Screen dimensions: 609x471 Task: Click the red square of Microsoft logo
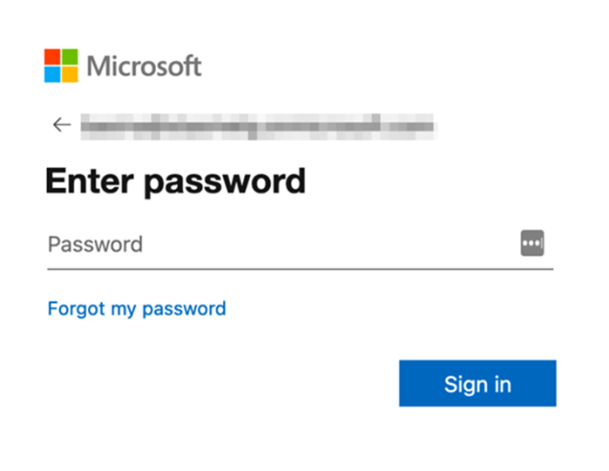(52, 57)
